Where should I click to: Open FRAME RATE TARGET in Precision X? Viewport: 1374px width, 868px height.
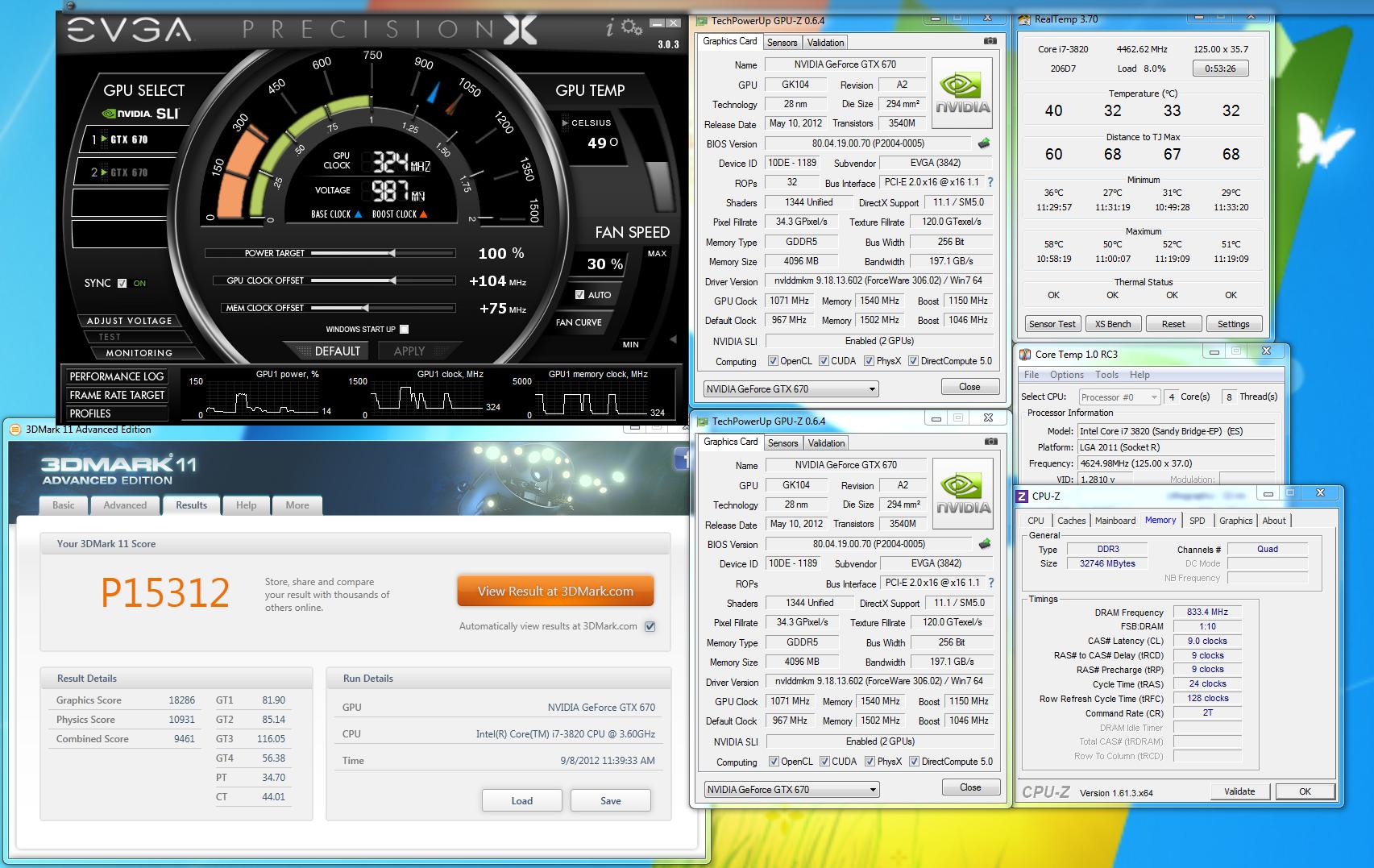click(116, 395)
